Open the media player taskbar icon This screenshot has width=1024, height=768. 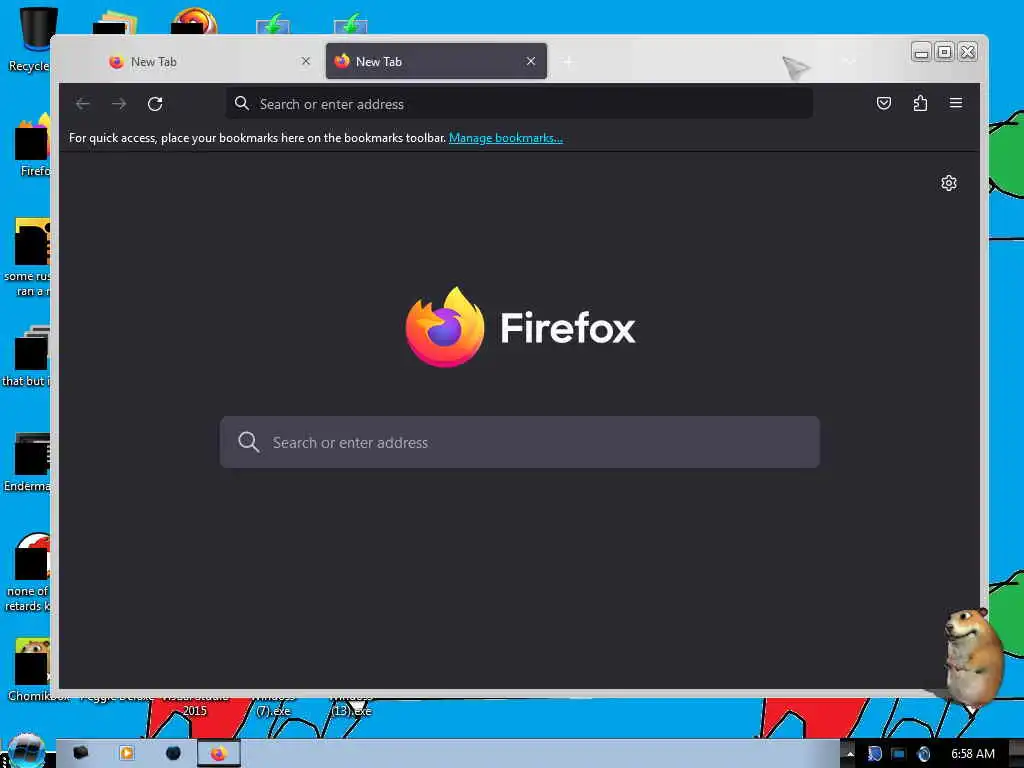[x=126, y=753]
